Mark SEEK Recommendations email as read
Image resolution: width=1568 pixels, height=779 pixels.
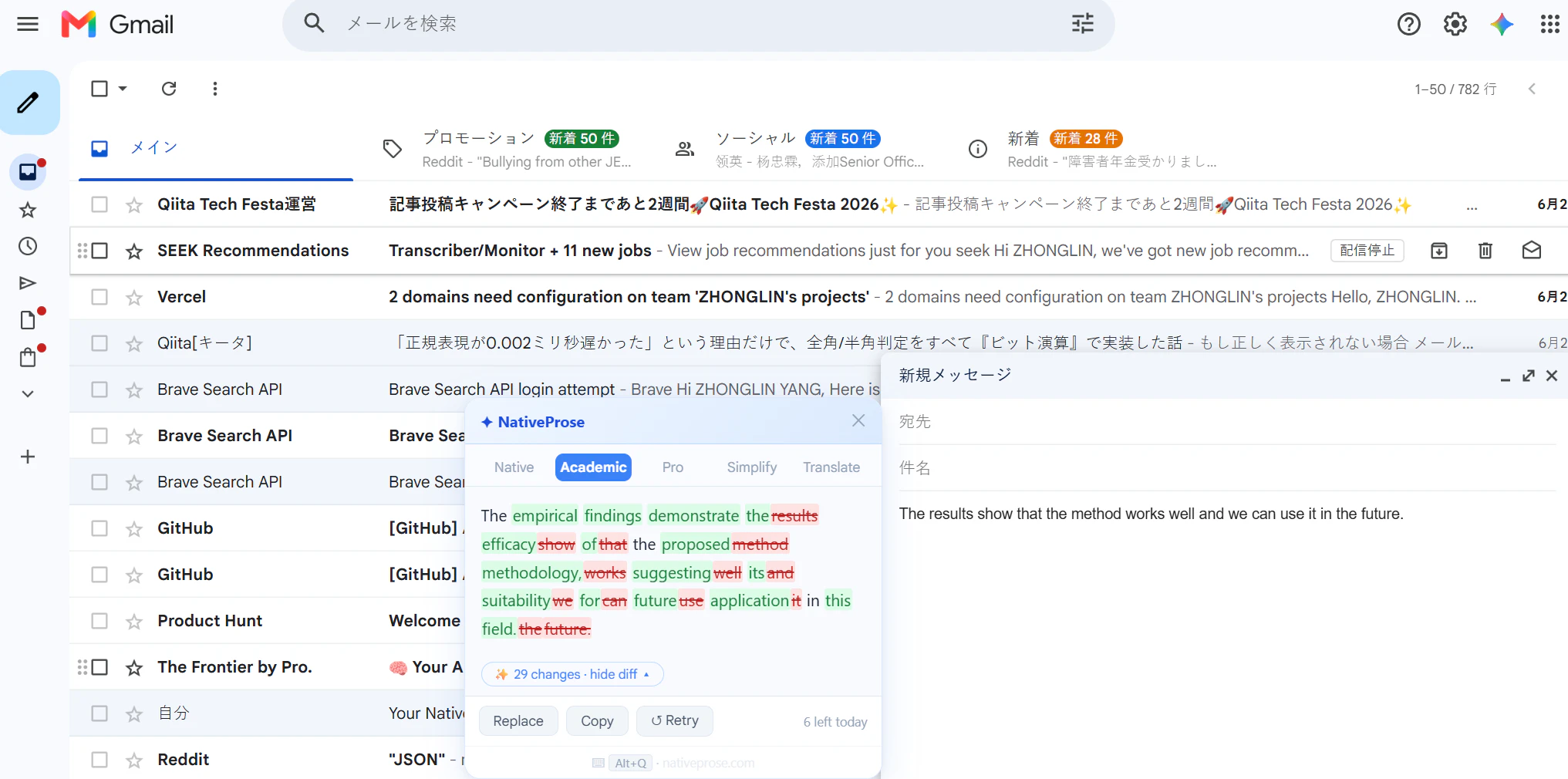coord(1531,251)
